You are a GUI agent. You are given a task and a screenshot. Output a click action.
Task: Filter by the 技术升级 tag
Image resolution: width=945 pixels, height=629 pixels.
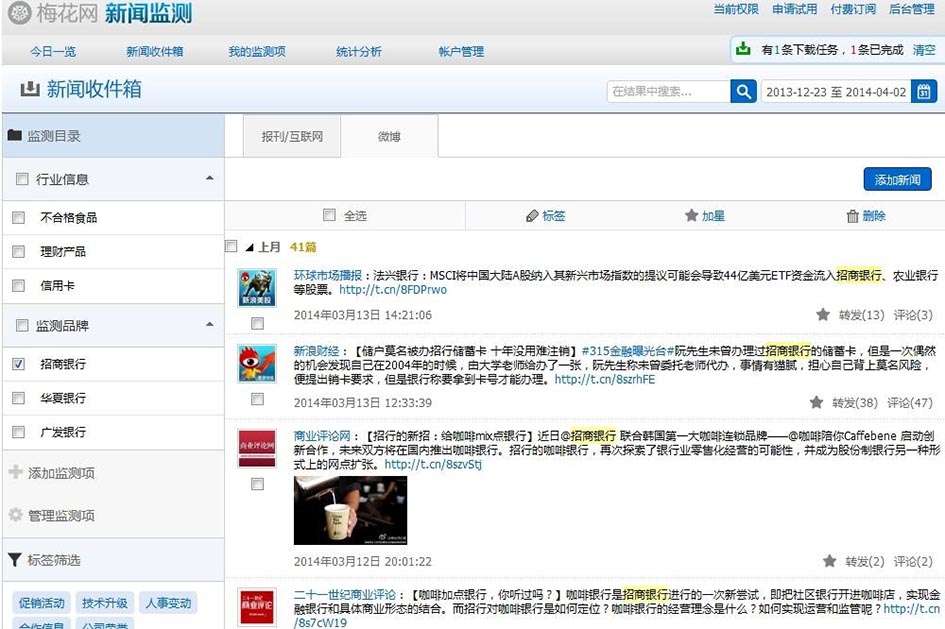tap(105, 602)
